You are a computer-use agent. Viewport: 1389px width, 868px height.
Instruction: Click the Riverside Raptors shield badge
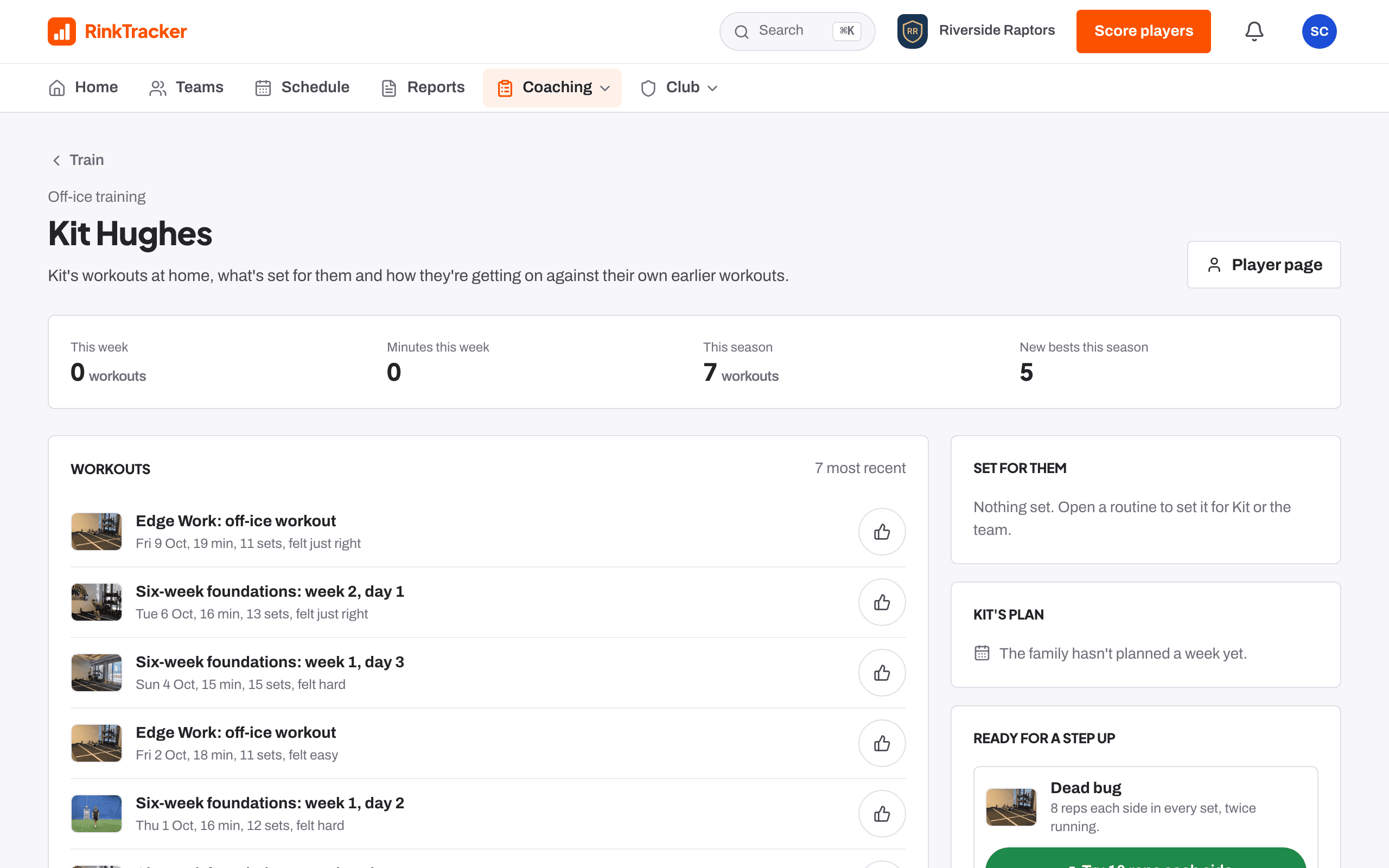click(x=912, y=31)
